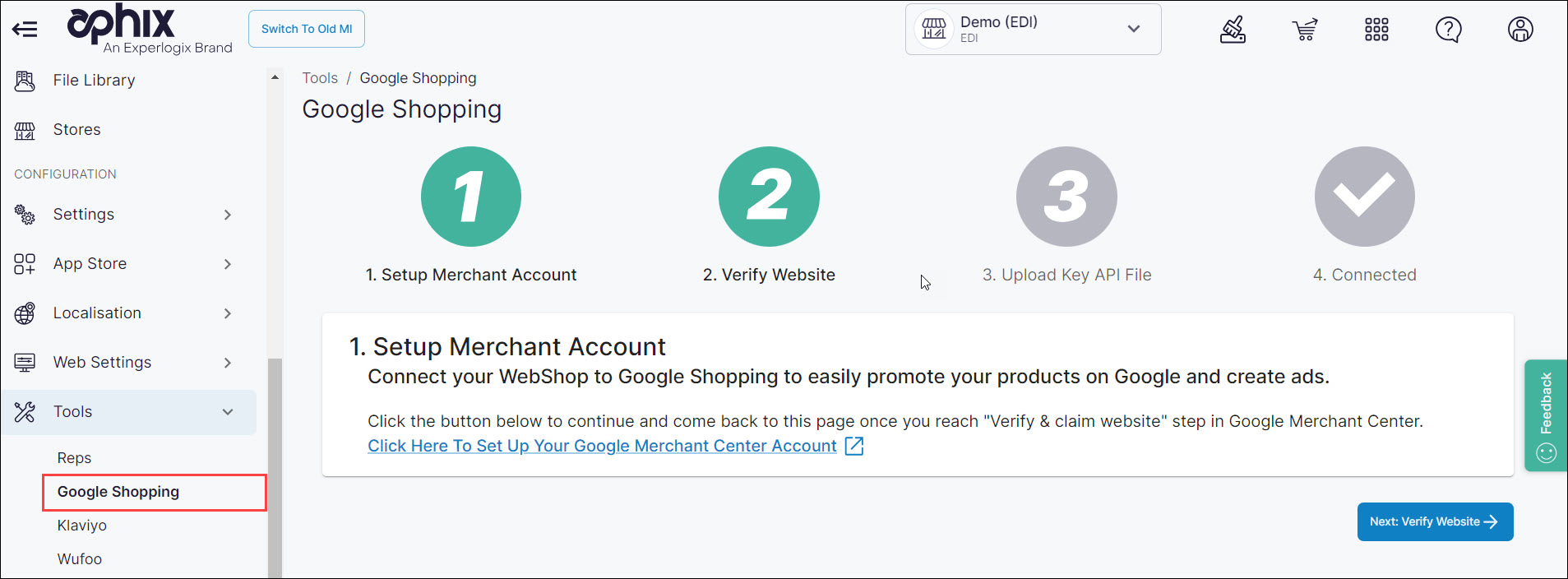This screenshot has height=579, width=1568.
Task: Open the Demo (EDI) store dropdown
Action: (1033, 30)
